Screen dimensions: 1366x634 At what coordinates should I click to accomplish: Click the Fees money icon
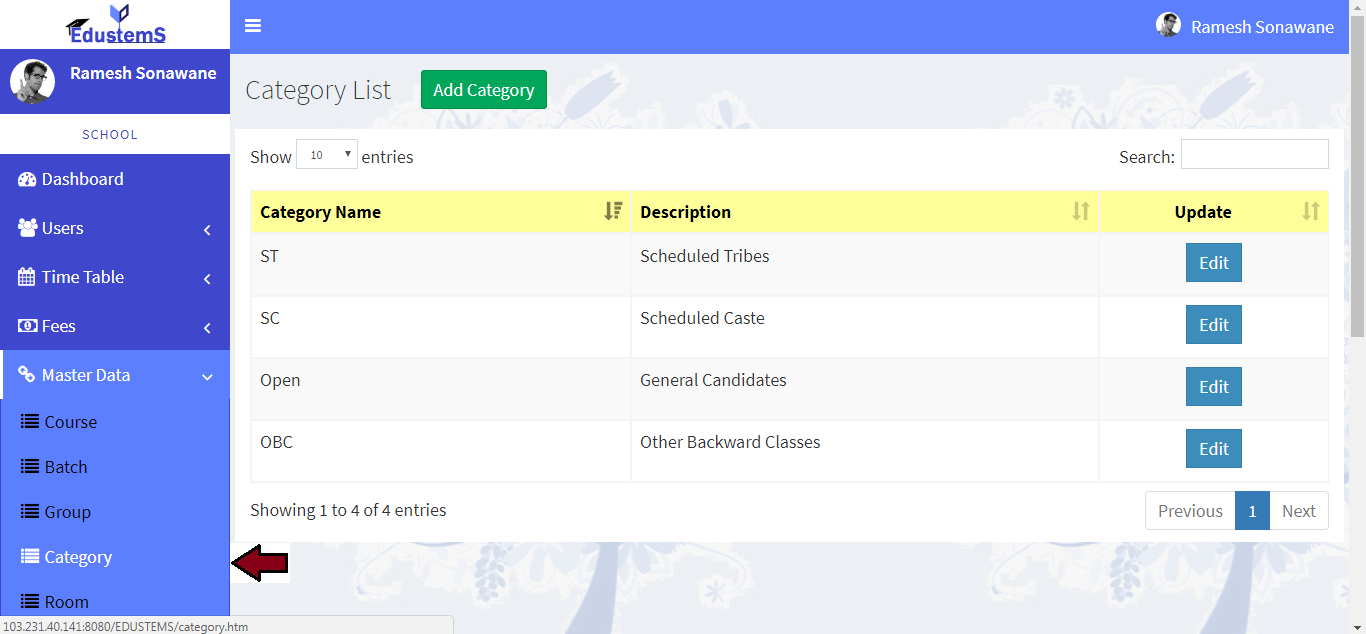pos(27,326)
